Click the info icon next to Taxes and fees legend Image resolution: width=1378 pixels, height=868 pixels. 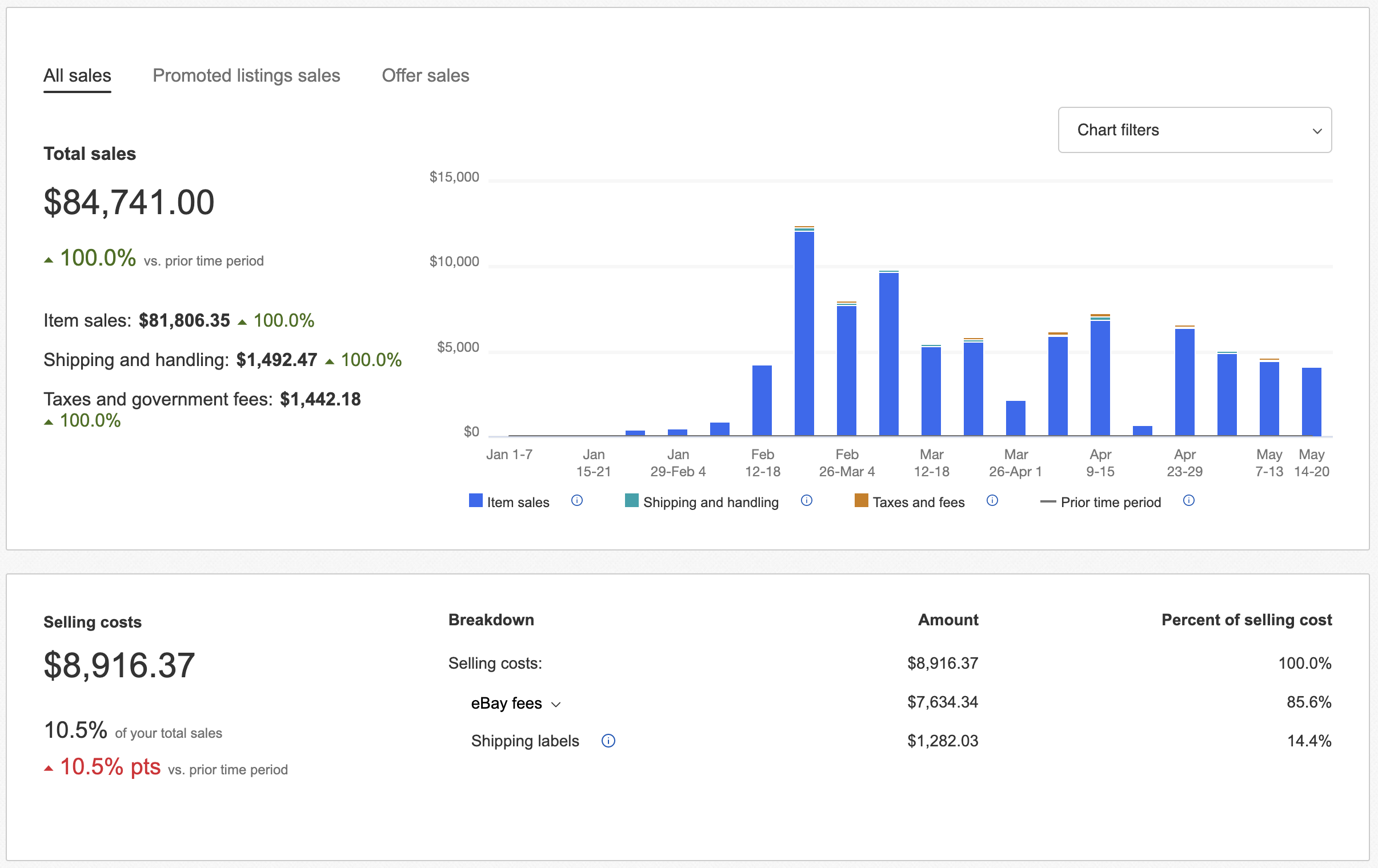[x=992, y=501]
